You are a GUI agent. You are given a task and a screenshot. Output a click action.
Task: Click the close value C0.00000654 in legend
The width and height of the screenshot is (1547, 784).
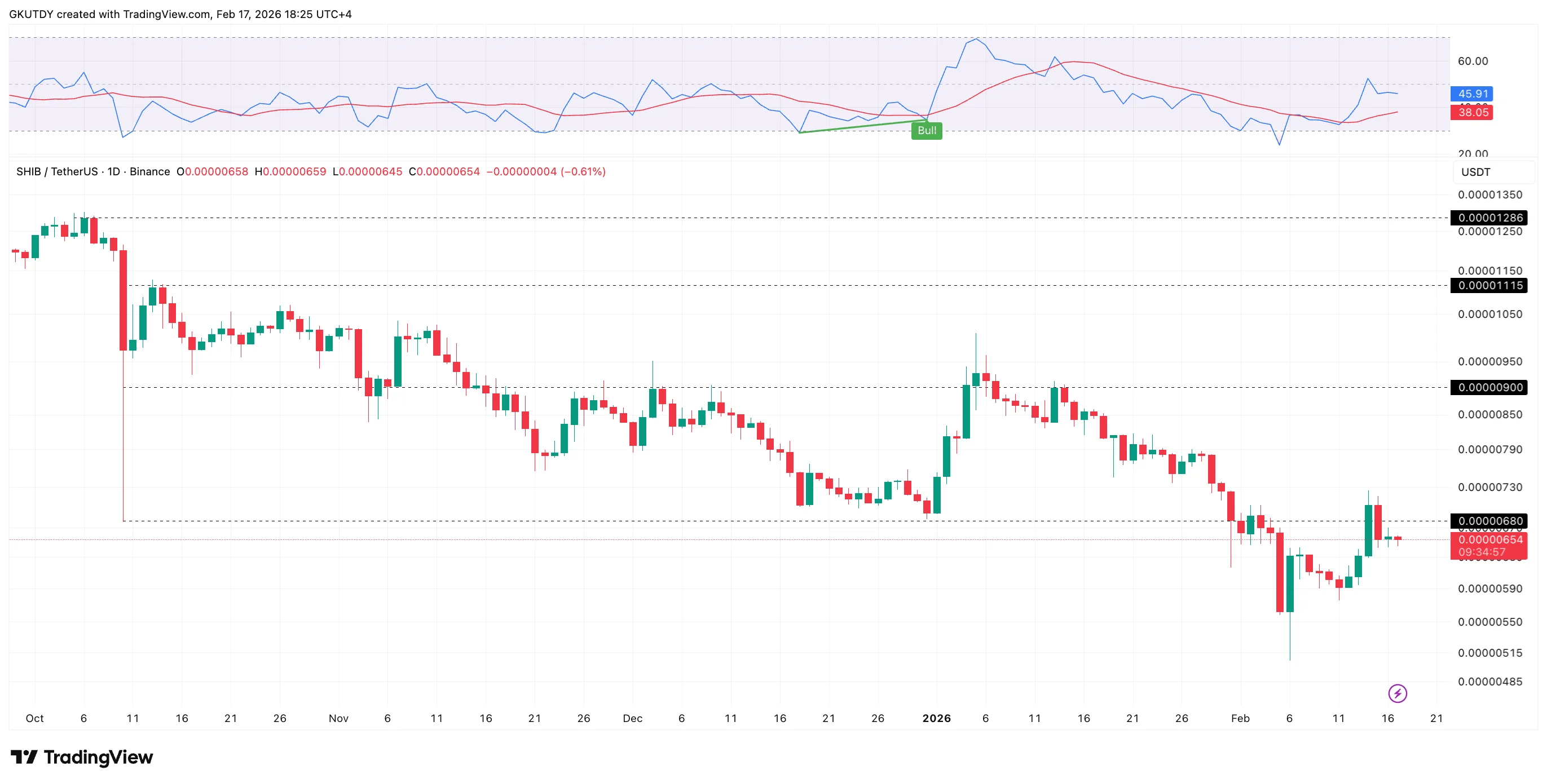click(x=444, y=172)
